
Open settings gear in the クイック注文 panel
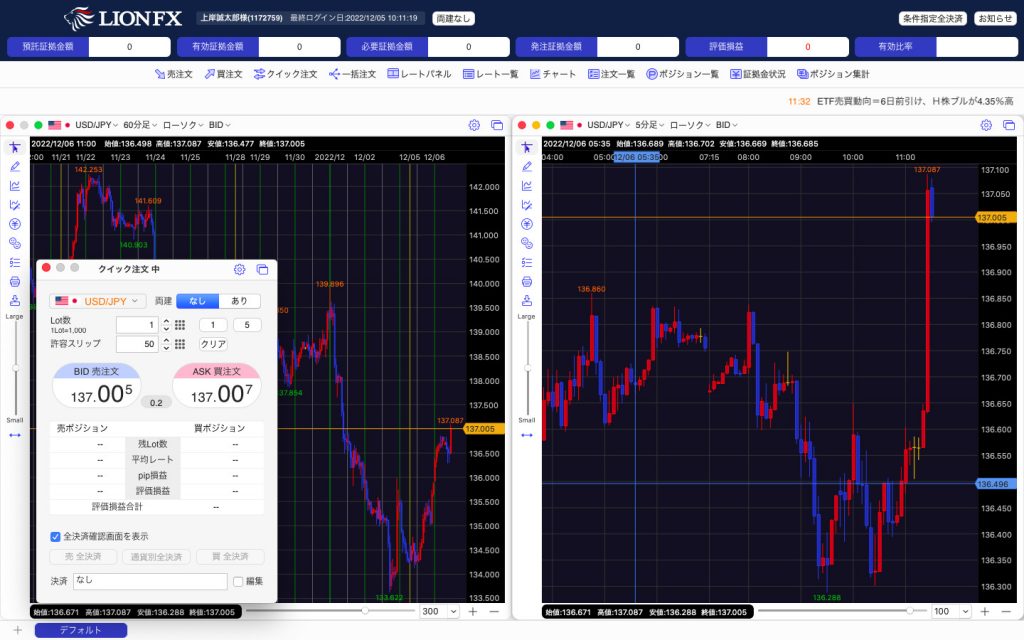[240, 269]
